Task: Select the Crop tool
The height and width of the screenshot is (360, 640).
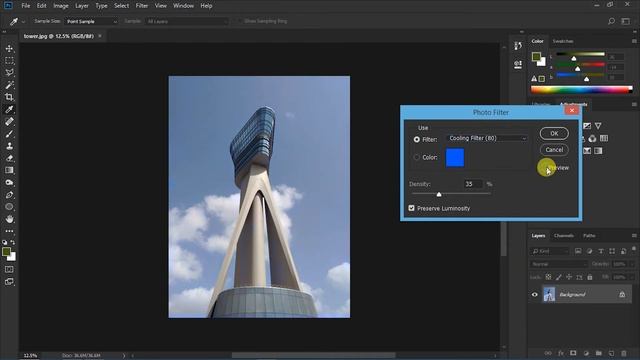Action: (x=9, y=97)
